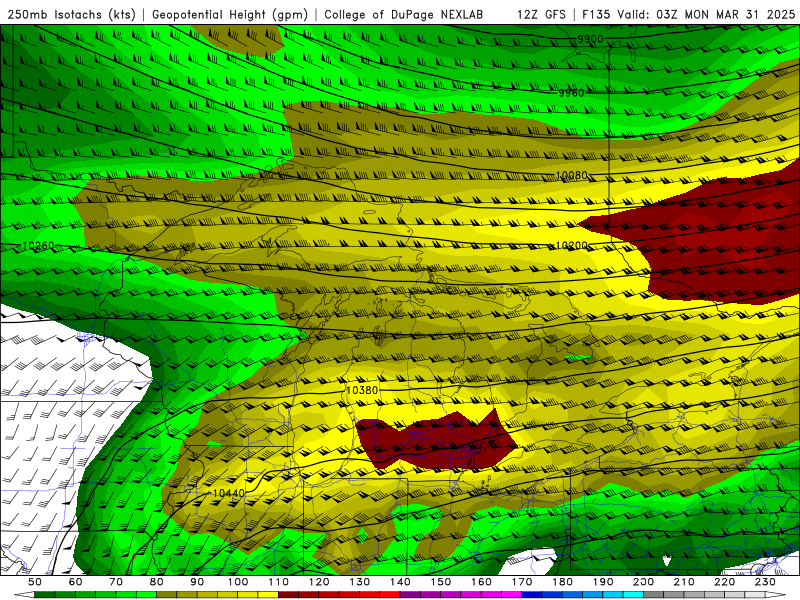Viewport: 800px width, 600px height.
Task: Pick the bright yellow legend swatch before 110
Action: point(268,595)
